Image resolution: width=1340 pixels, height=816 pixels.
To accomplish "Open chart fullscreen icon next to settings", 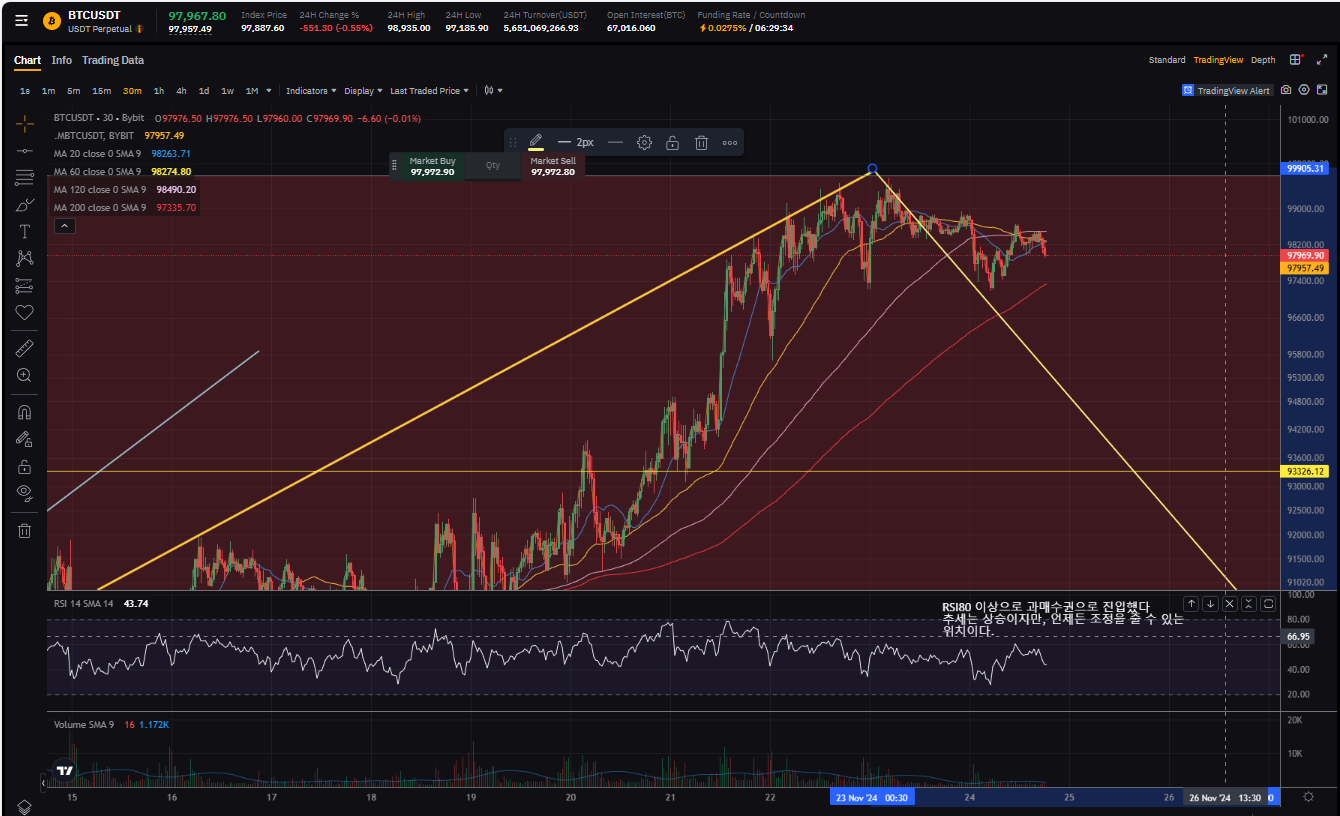I will [1321, 90].
